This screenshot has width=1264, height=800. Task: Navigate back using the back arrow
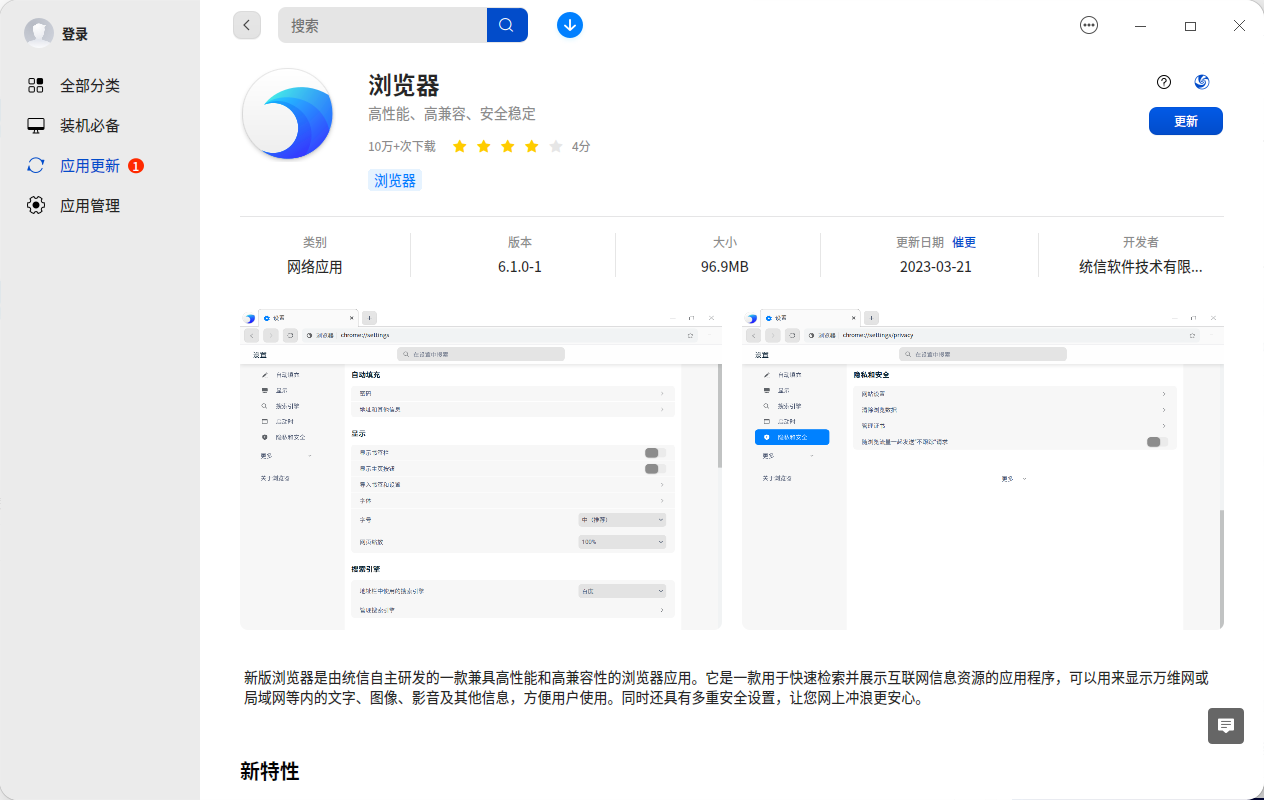coord(247,25)
